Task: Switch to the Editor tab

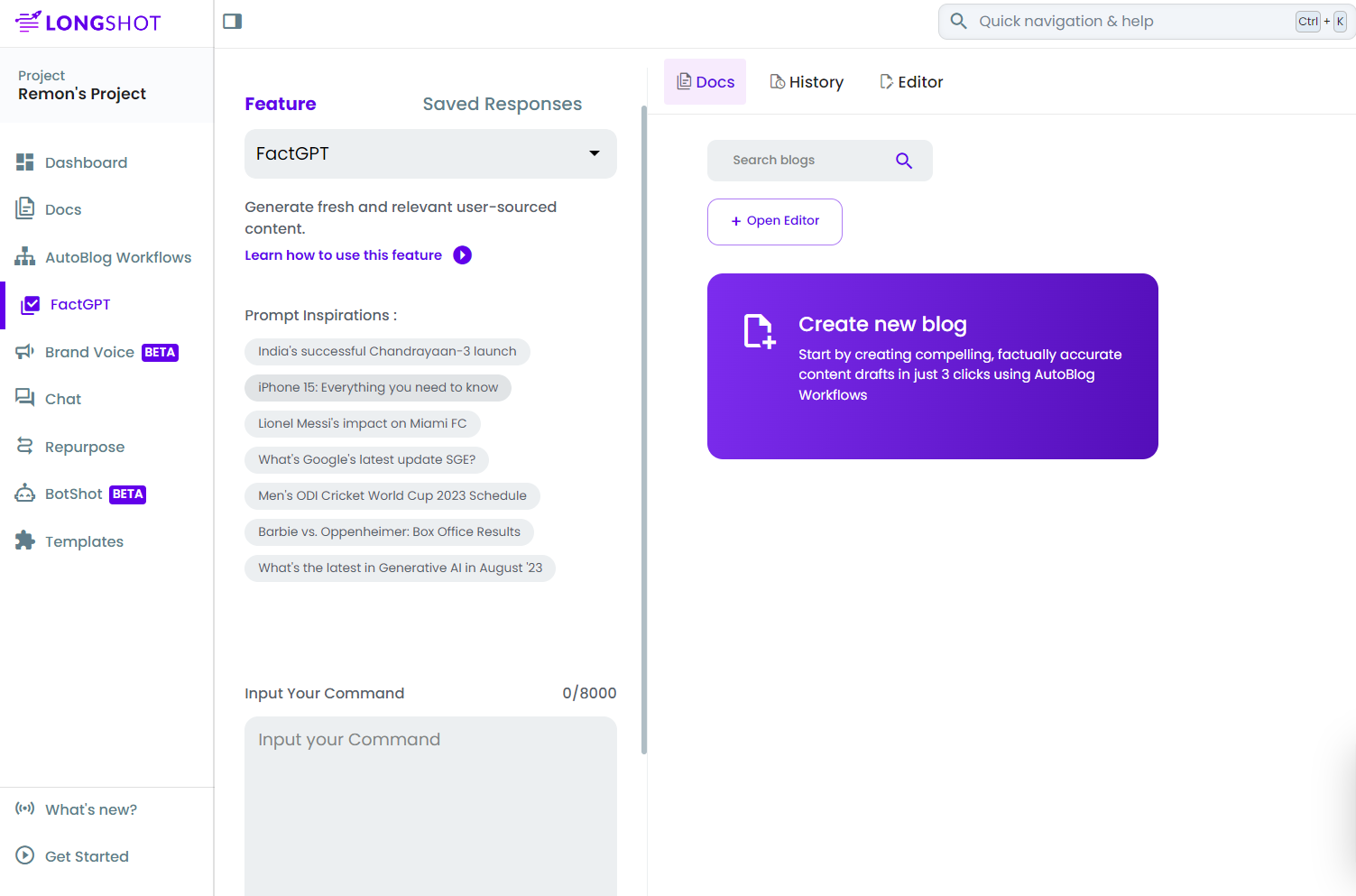Action: [x=911, y=81]
